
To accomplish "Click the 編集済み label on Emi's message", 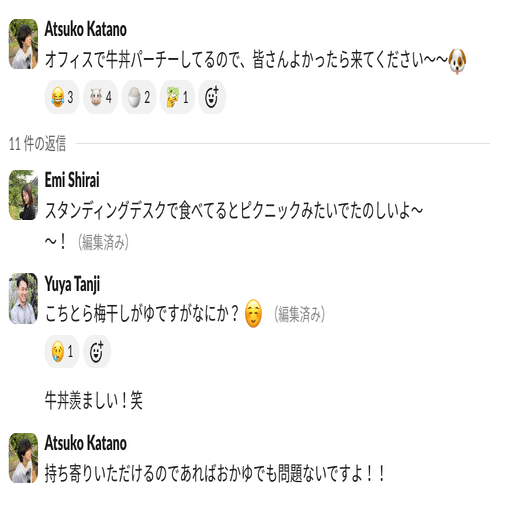I will (103, 242).
